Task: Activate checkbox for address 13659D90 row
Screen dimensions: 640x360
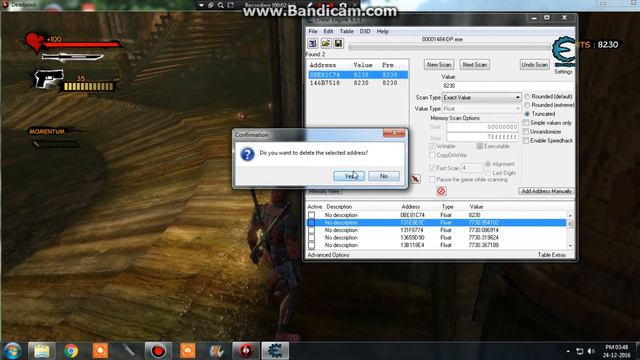Action: coord(311,238)
